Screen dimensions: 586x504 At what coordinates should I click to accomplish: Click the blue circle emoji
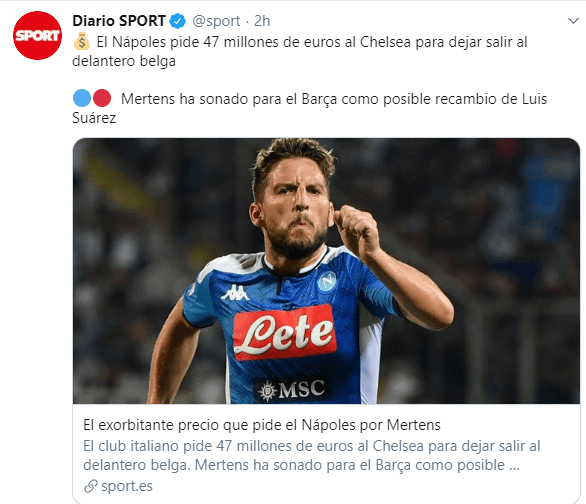(x=82, y=98)
